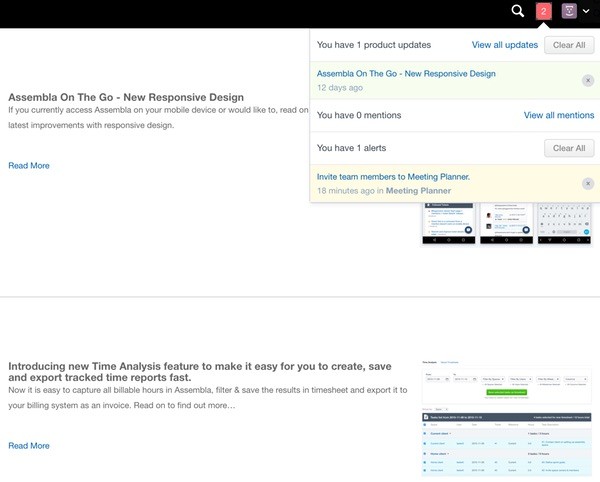Clear All alerts
Screen dimensions: 600x482
[569, 148]
